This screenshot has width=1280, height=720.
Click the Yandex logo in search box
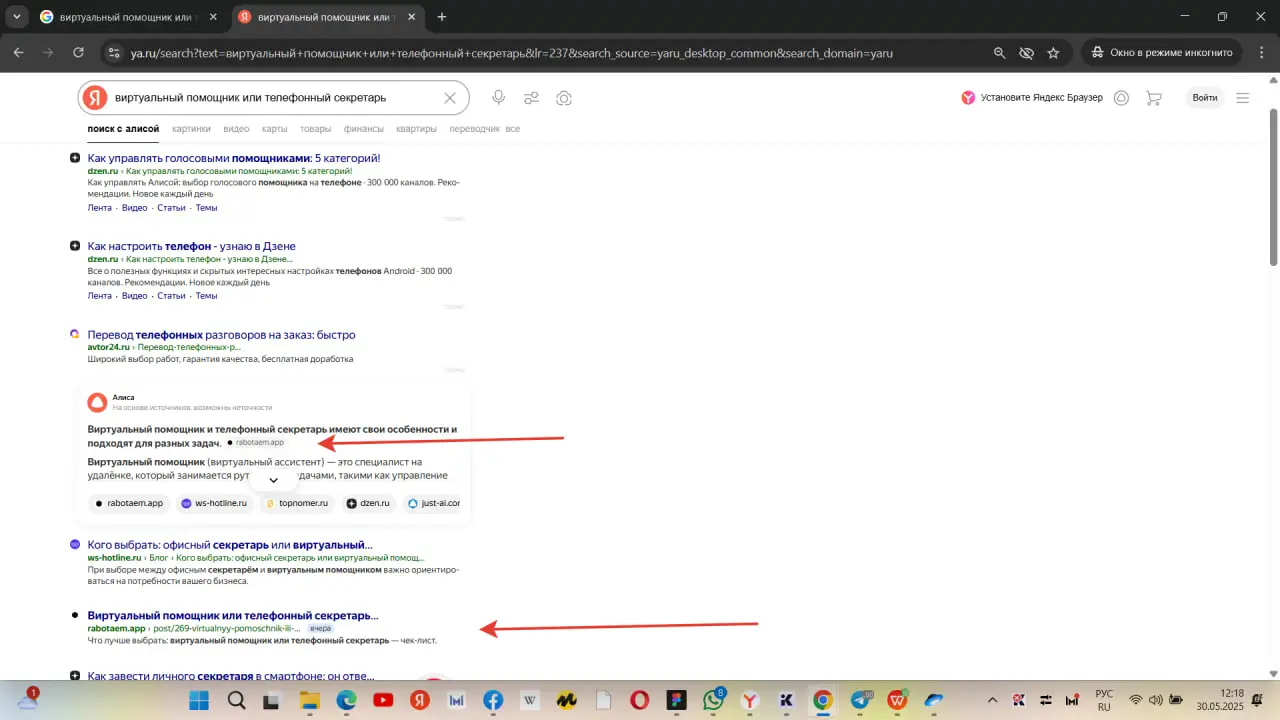click(x=95, y=98)
